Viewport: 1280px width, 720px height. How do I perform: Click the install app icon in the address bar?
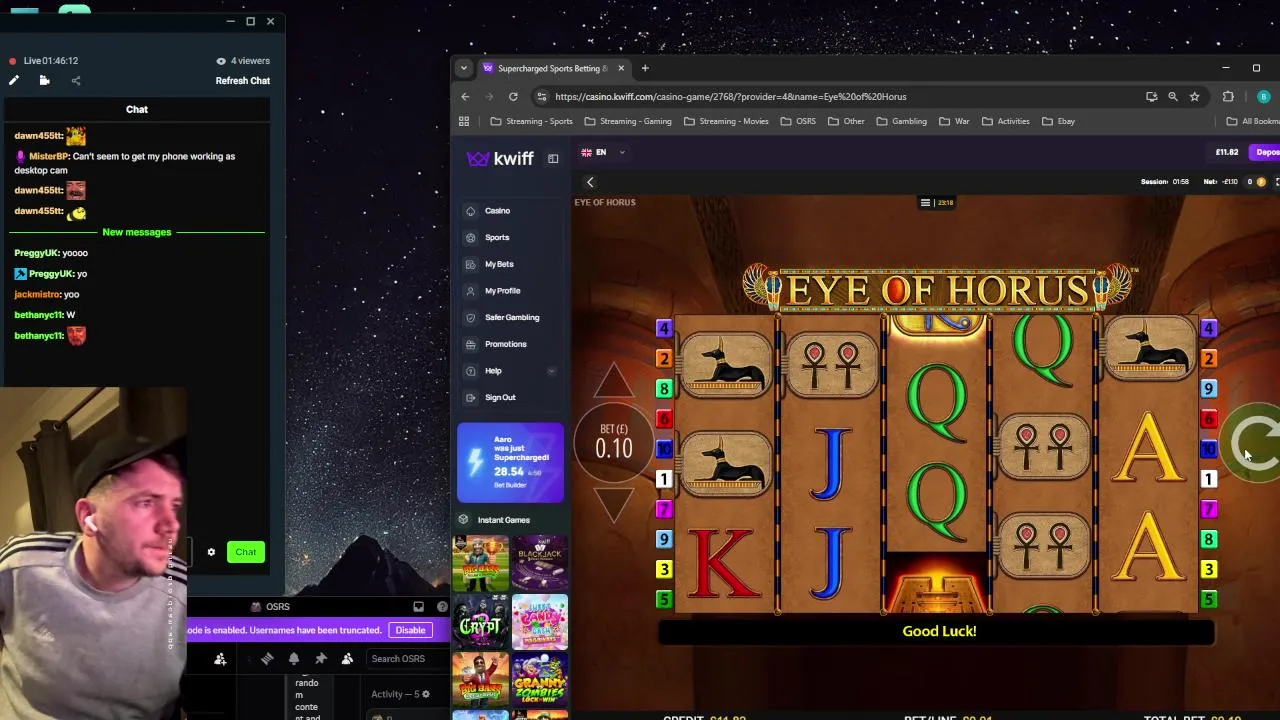point(1152,97)
